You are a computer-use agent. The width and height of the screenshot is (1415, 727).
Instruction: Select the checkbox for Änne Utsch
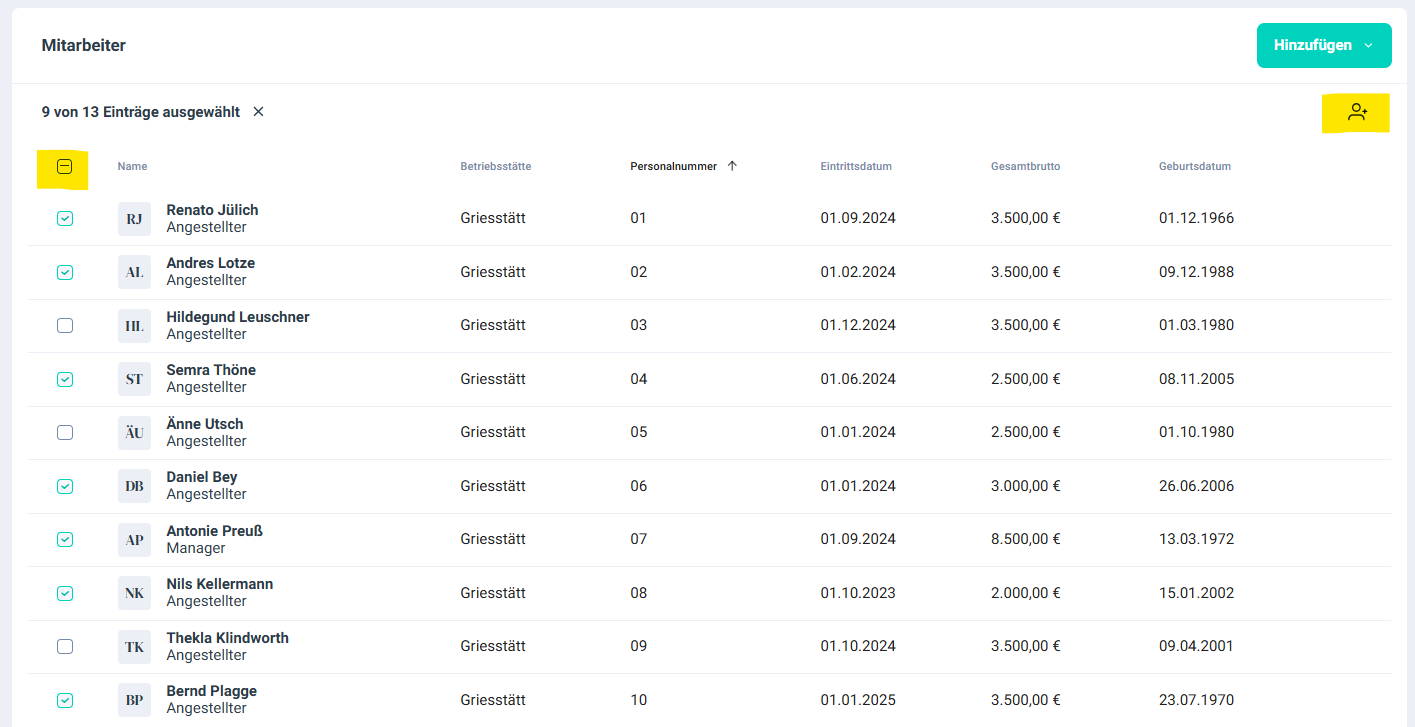click(x=65, y=432)
